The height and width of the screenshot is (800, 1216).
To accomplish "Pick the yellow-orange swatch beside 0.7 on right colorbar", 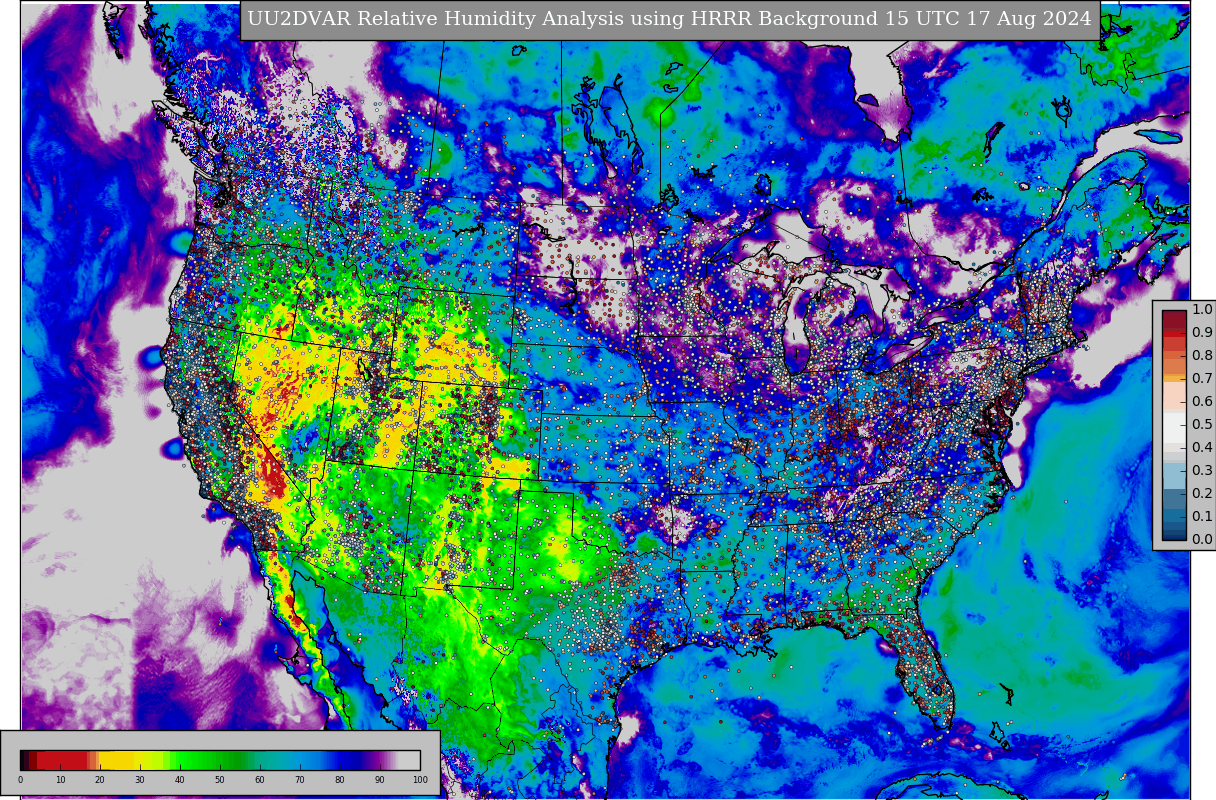I will (1174, 379).
